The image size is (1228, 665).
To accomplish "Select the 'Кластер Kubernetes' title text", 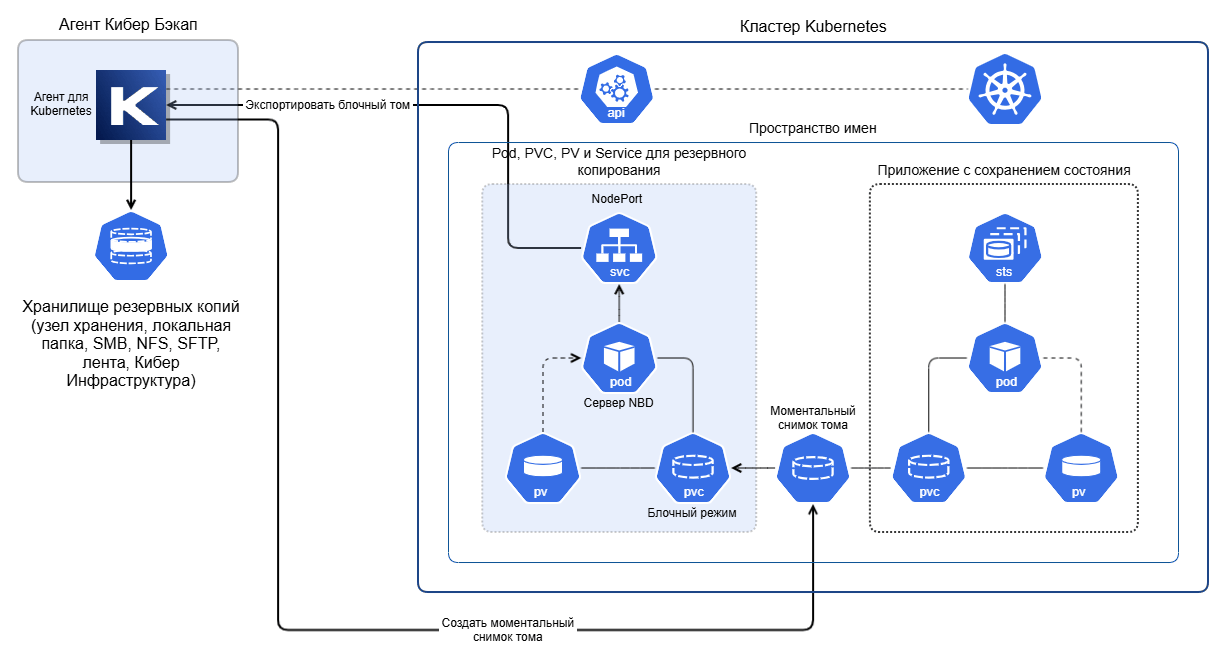I will [x=813, y=27].
